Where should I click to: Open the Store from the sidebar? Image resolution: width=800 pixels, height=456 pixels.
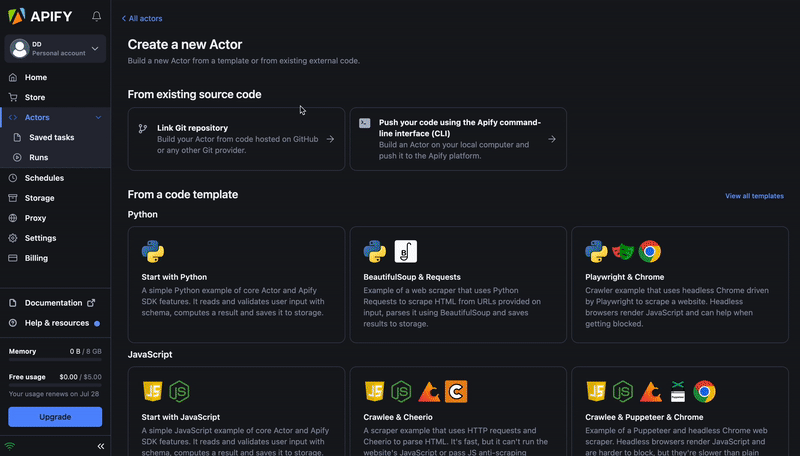pos(35,97)
